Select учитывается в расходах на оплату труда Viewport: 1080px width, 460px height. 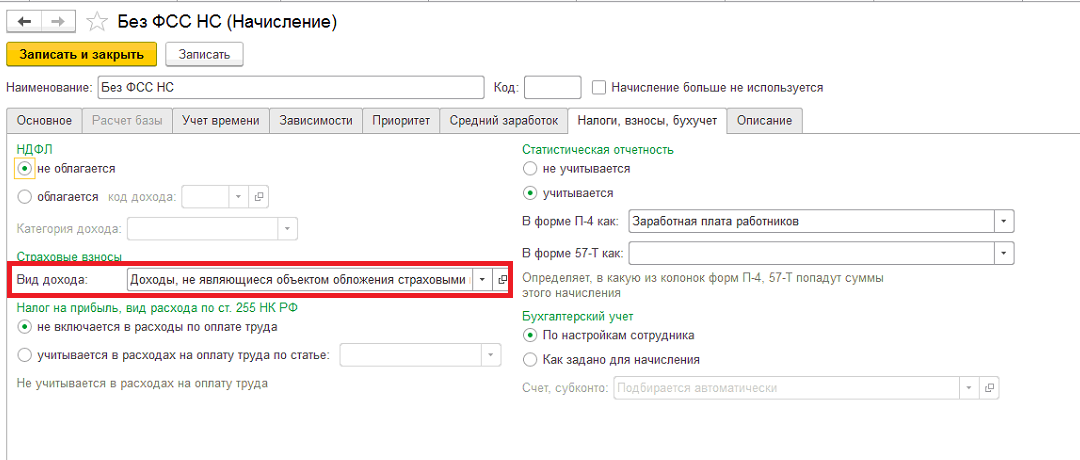(25, 355)
